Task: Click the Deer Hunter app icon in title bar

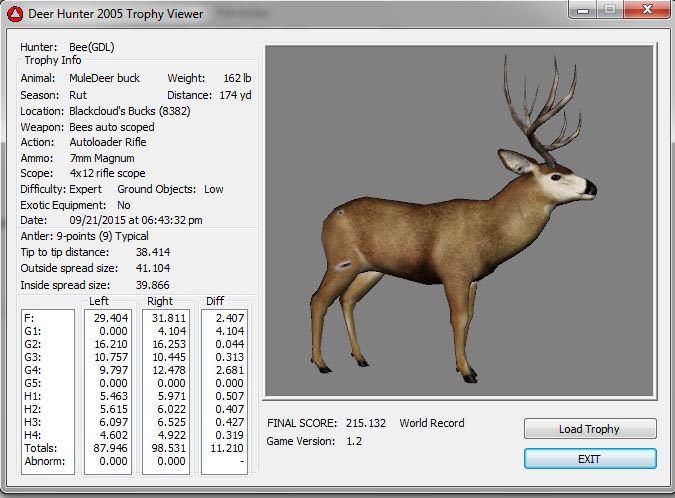Action: (15, 14)
